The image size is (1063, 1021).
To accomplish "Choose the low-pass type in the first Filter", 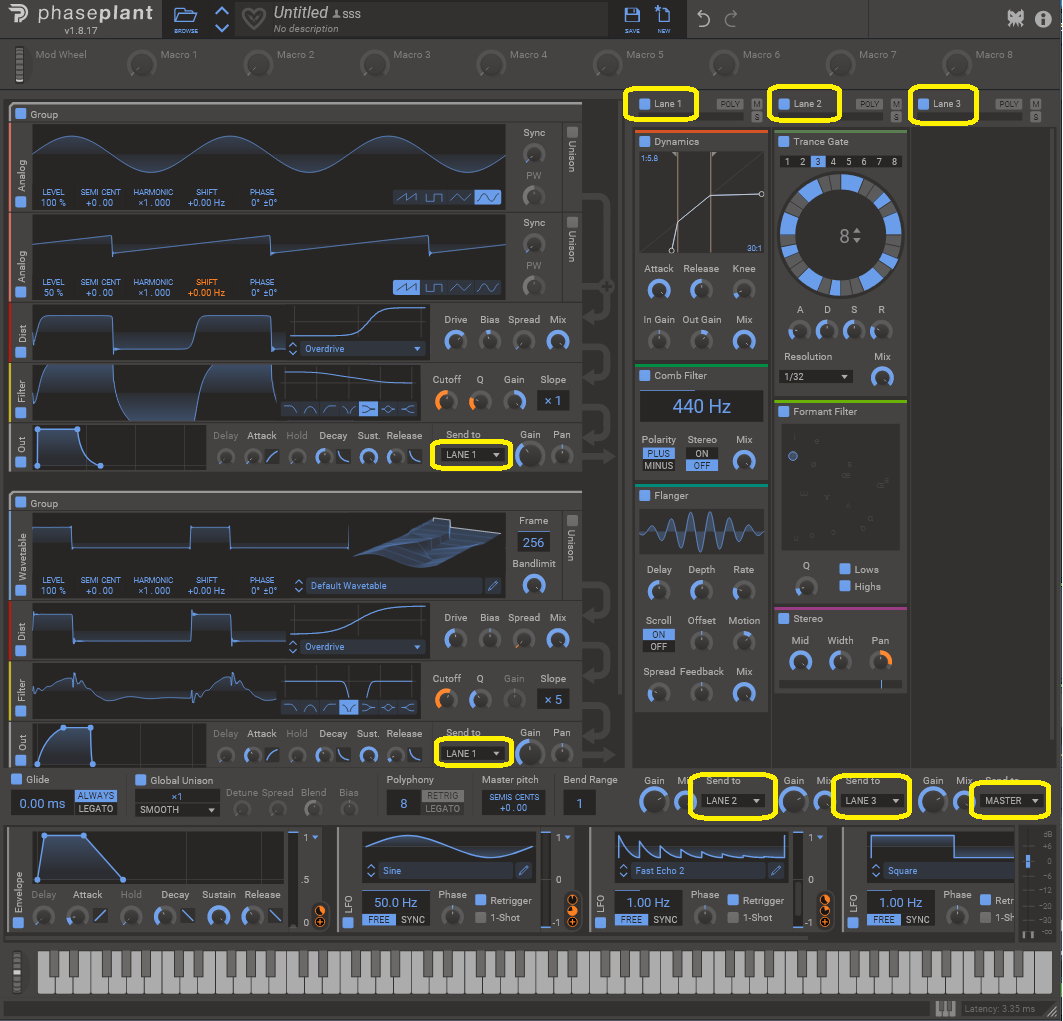I will [290, 409].
